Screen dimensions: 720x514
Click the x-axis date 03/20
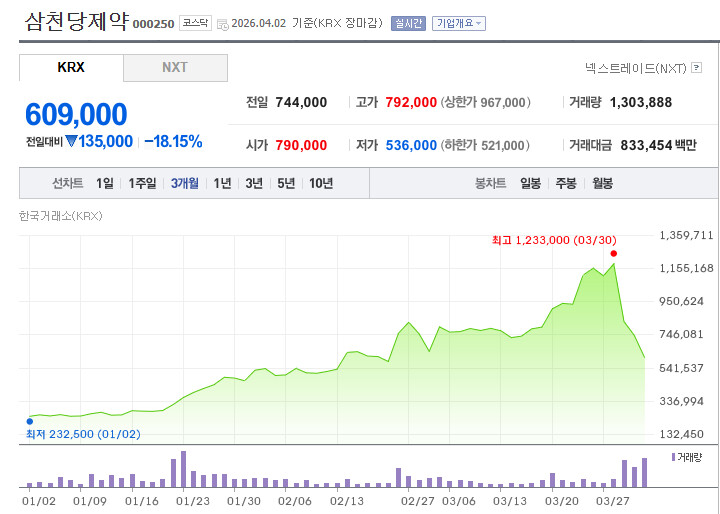(x=562, y=501)
